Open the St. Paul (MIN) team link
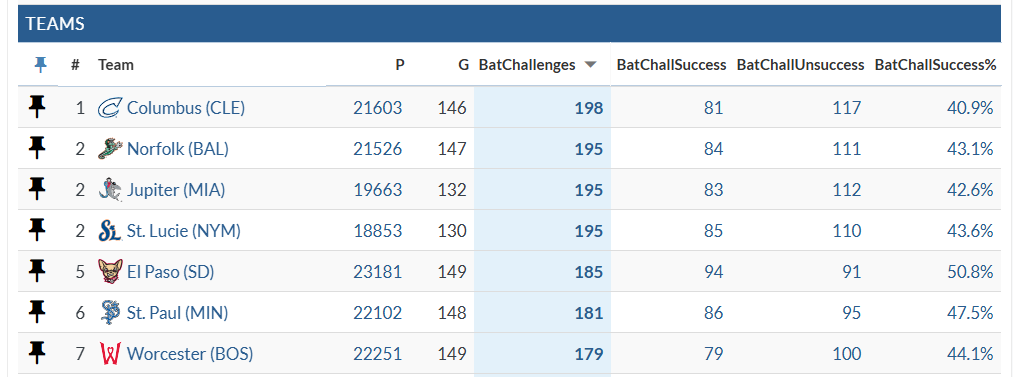 coord(178,313)
